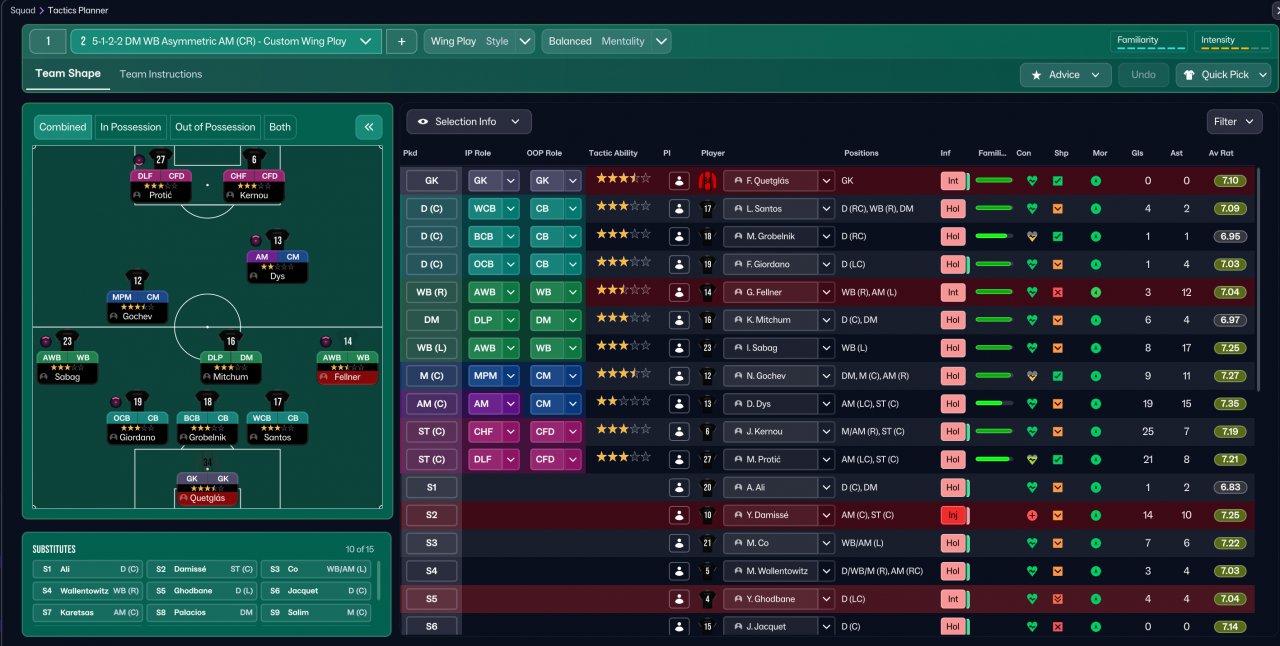The height and width of the screenshot is (646, 1280).
Task: Click familiarity bar for D. Dys
Action: (994, 404)
